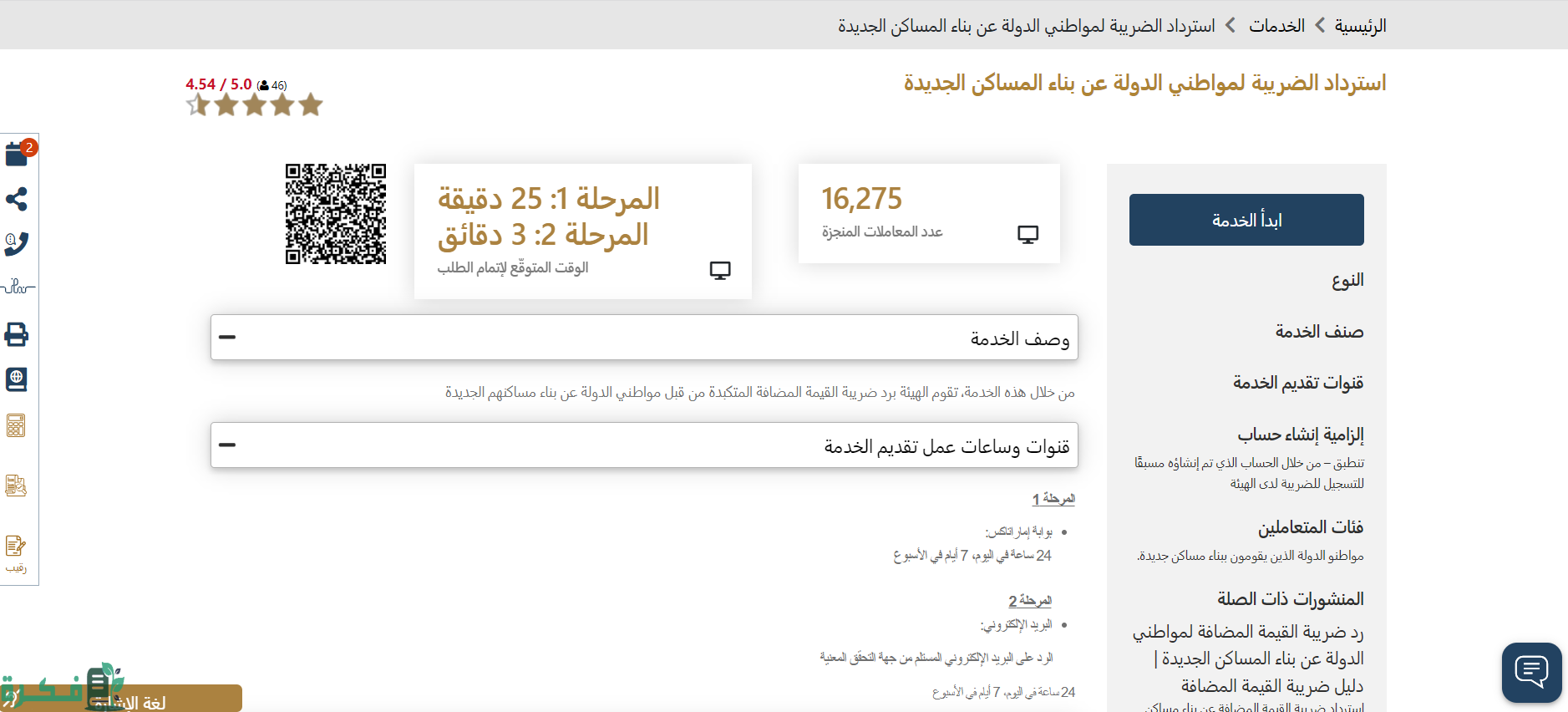Viewport: 1568px width, 712px height.
Task: Open الخدمات breadcrumb link
Action: click(x=1276, y=26)
